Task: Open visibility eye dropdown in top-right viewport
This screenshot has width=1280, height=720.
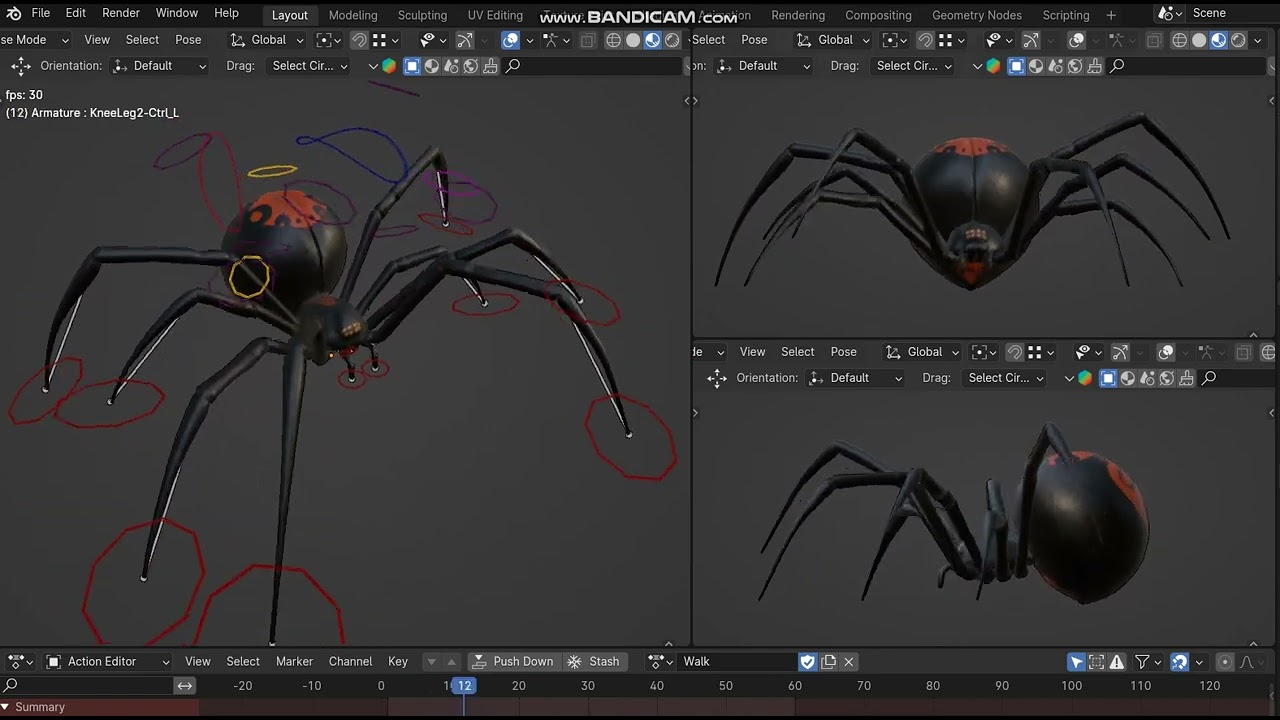Action: coord(999,40)
